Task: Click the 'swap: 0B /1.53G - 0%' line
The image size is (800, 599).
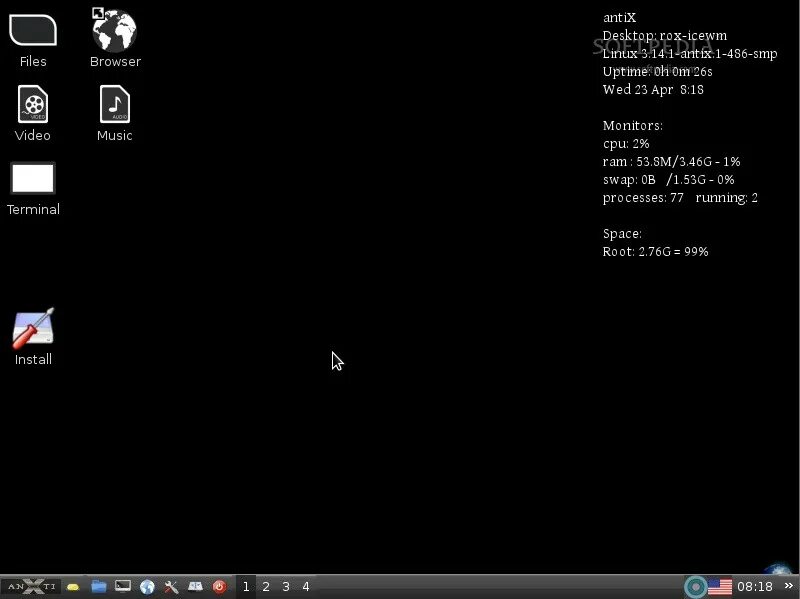Action: 668,180
